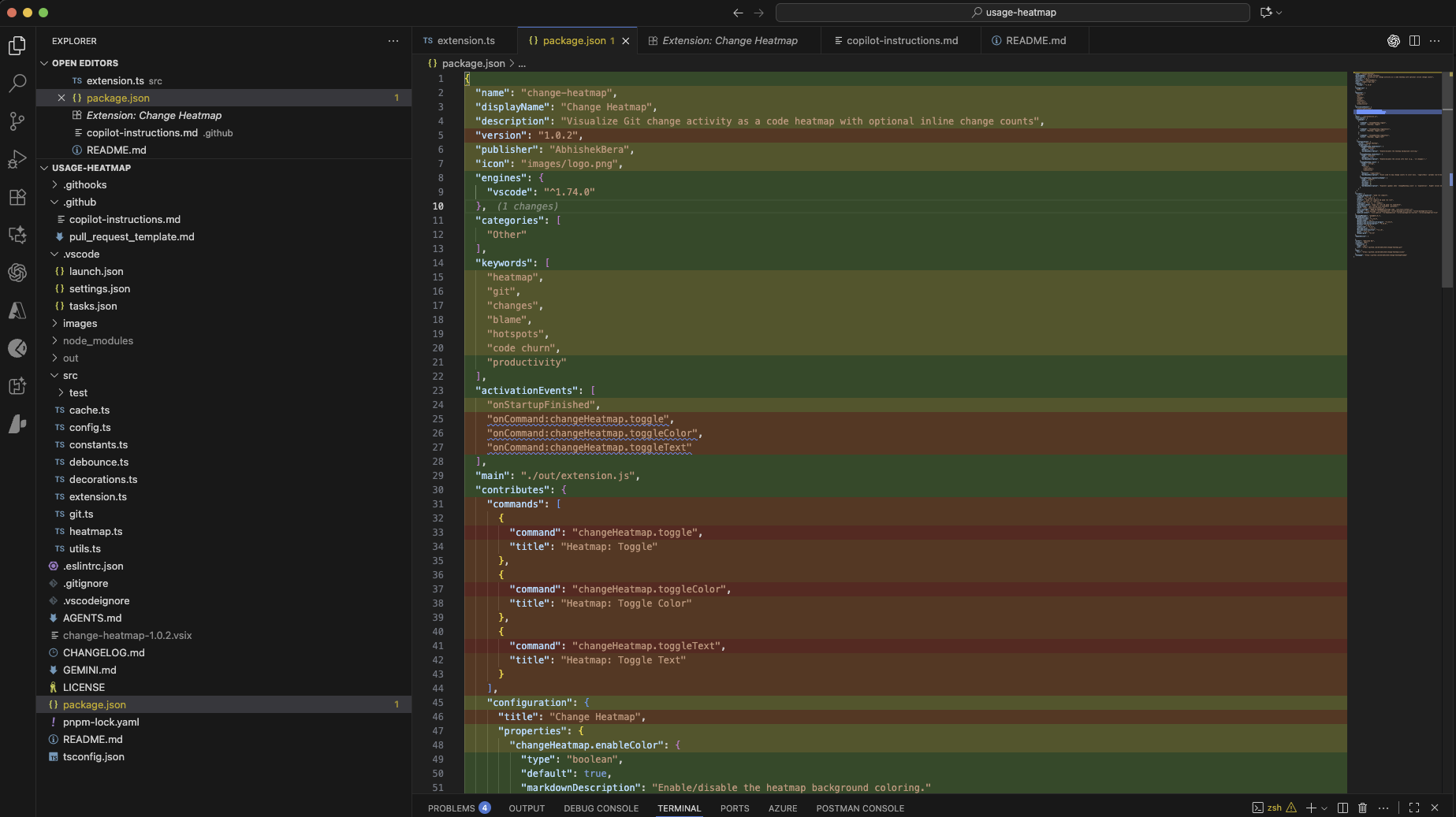
Task: Open the Run and Debug view
Action: [17, 159]
